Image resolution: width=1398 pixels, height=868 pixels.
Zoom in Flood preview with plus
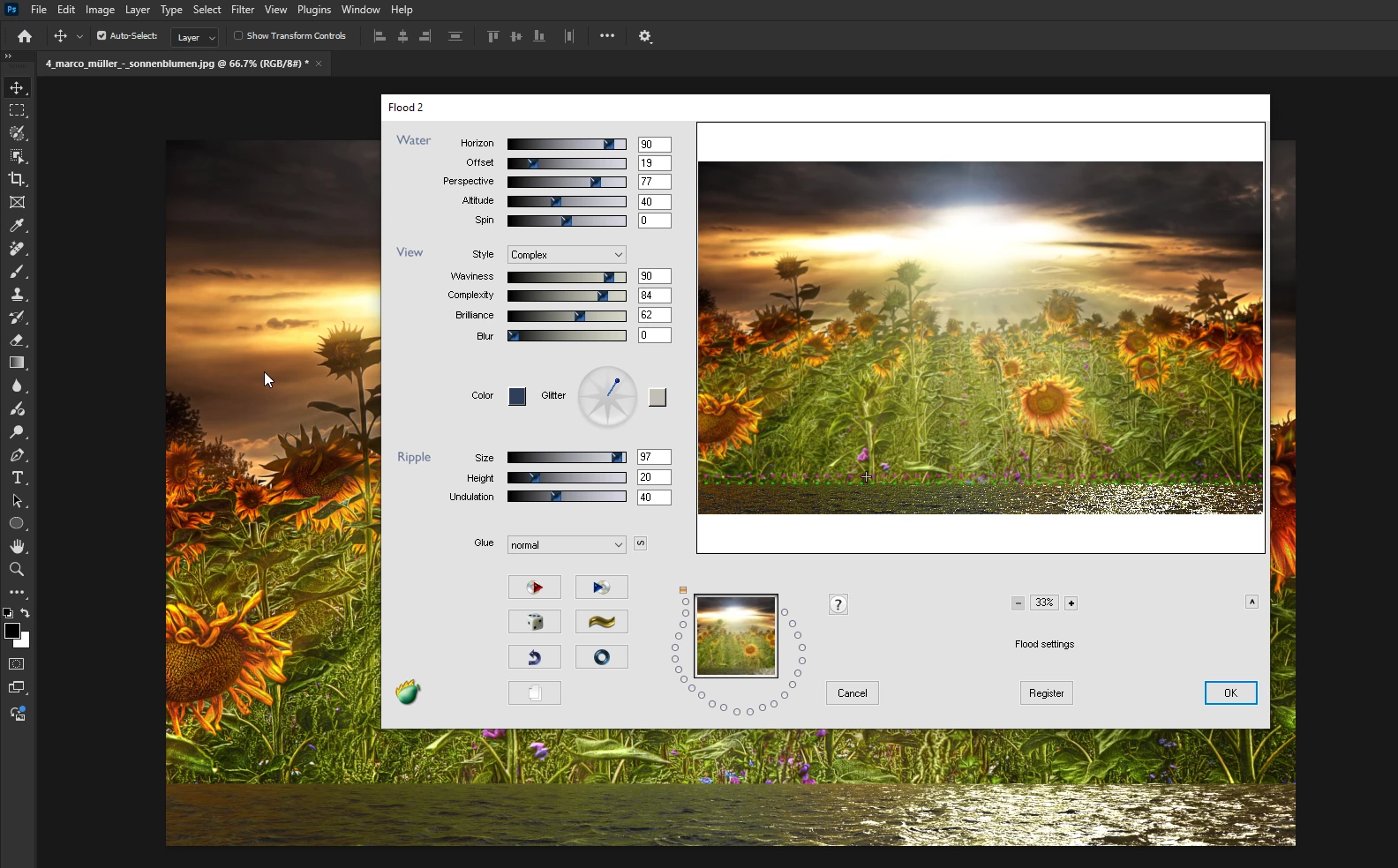1071,603
